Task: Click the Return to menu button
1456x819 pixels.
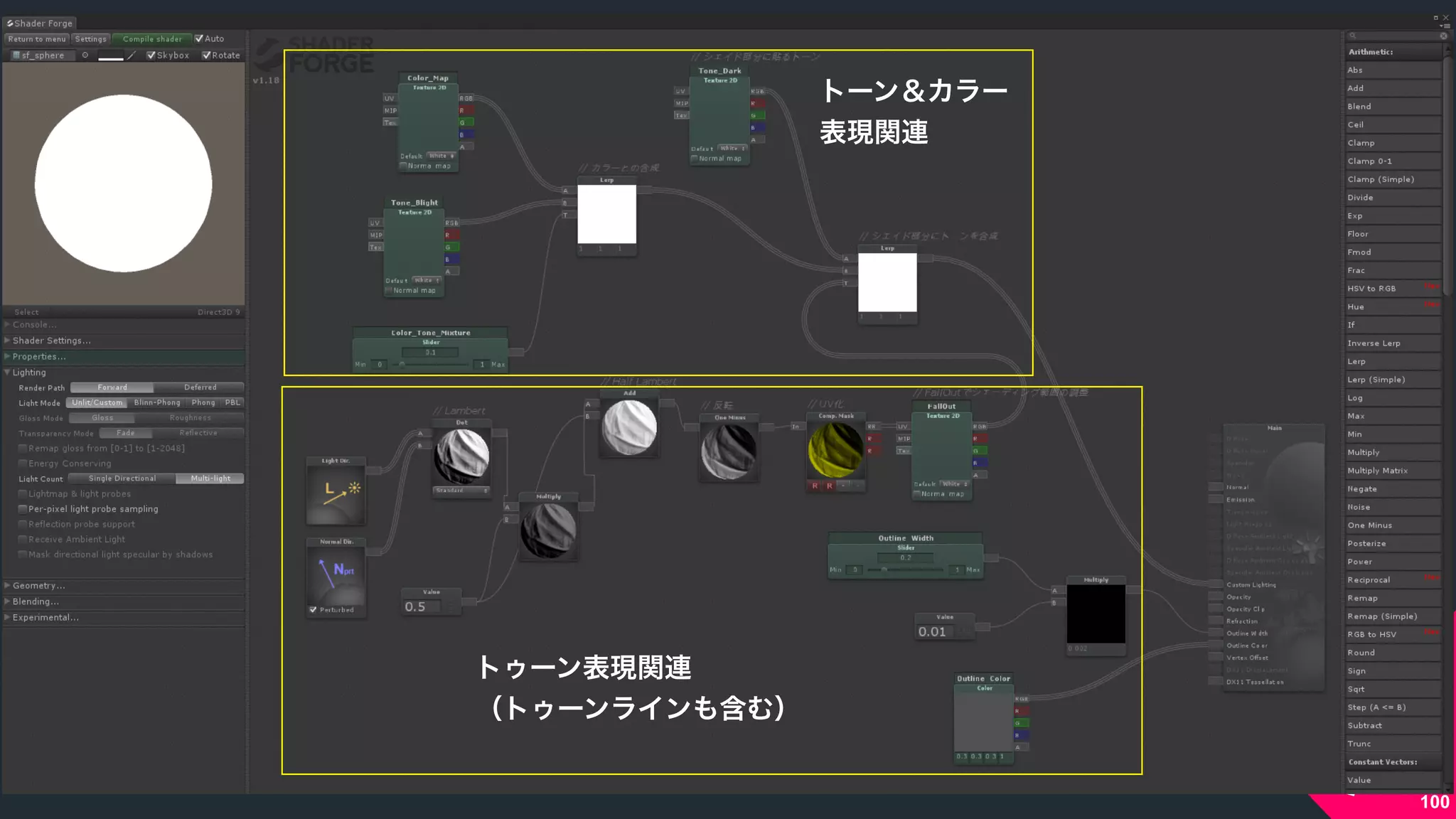Action: coord(37,38)
